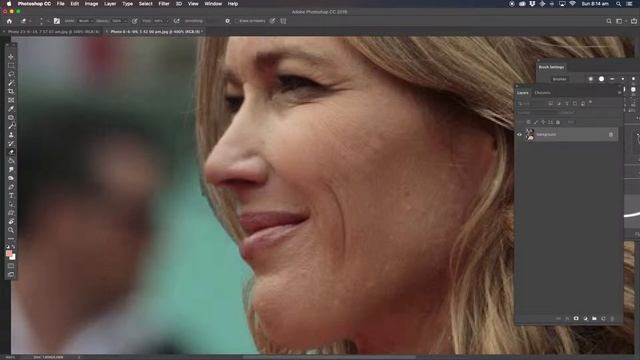Delete layer with trash icon
The height and width of the screenshot is (360, 640).
612,318
